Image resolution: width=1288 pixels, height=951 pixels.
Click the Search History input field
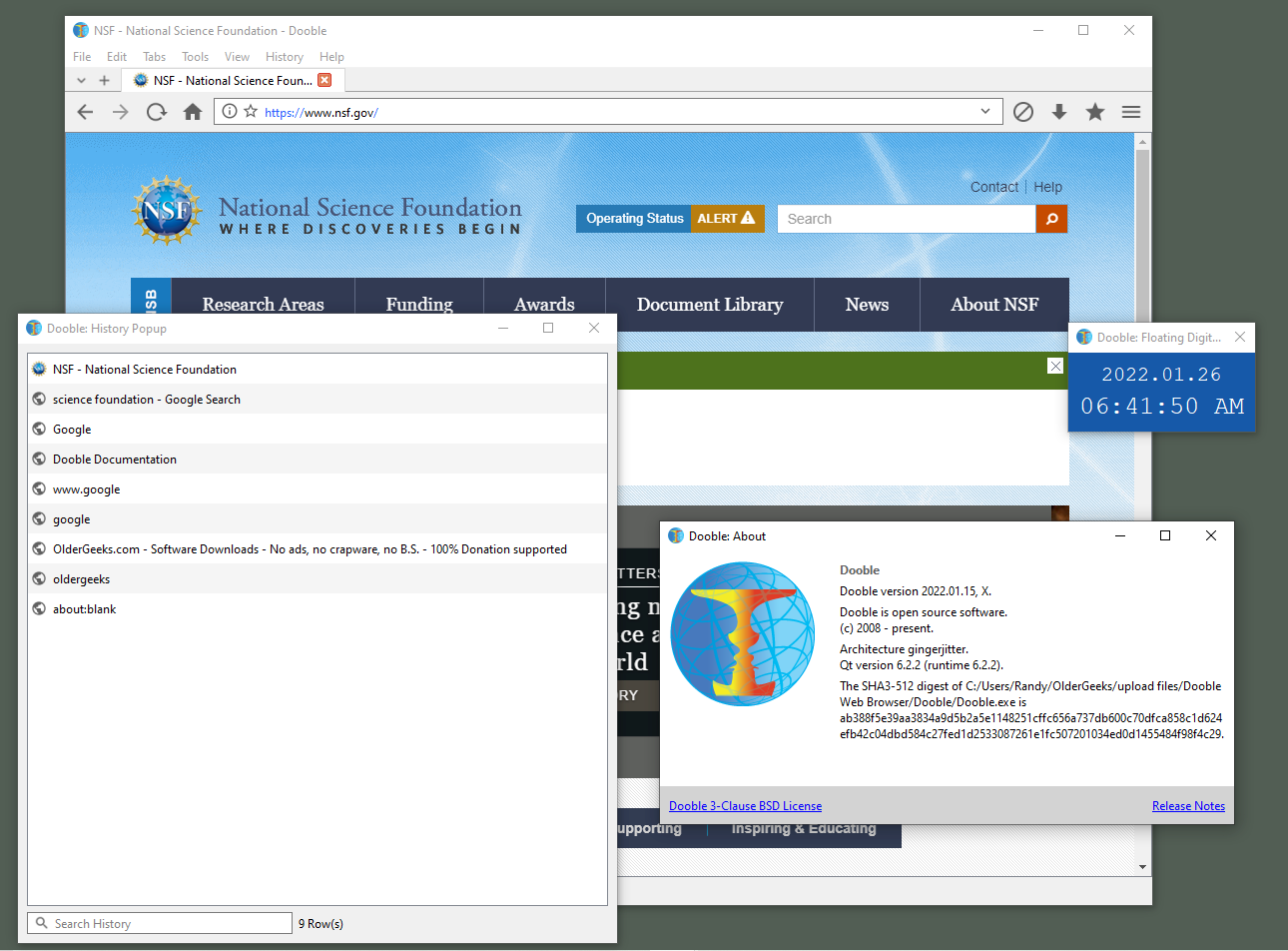click(160, 923)
